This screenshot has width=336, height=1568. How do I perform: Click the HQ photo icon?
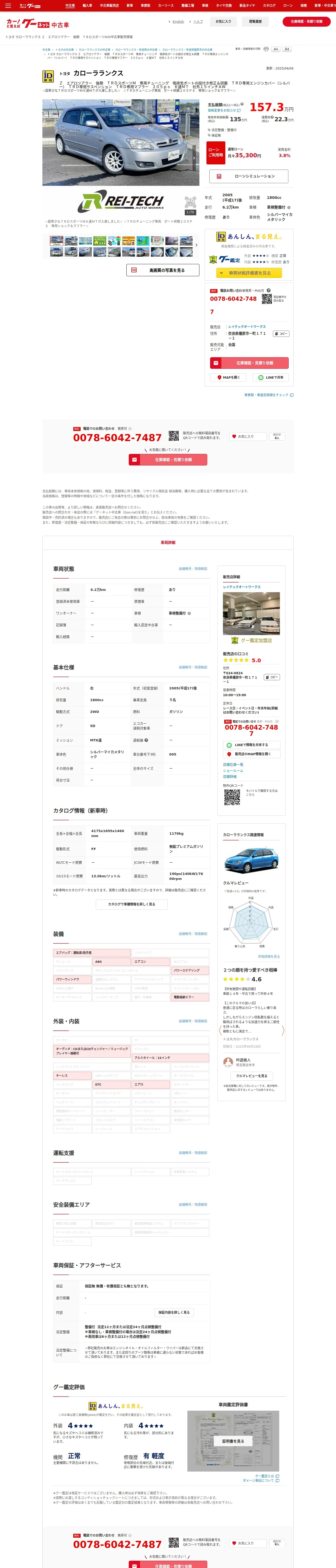(x=190, y=201)
